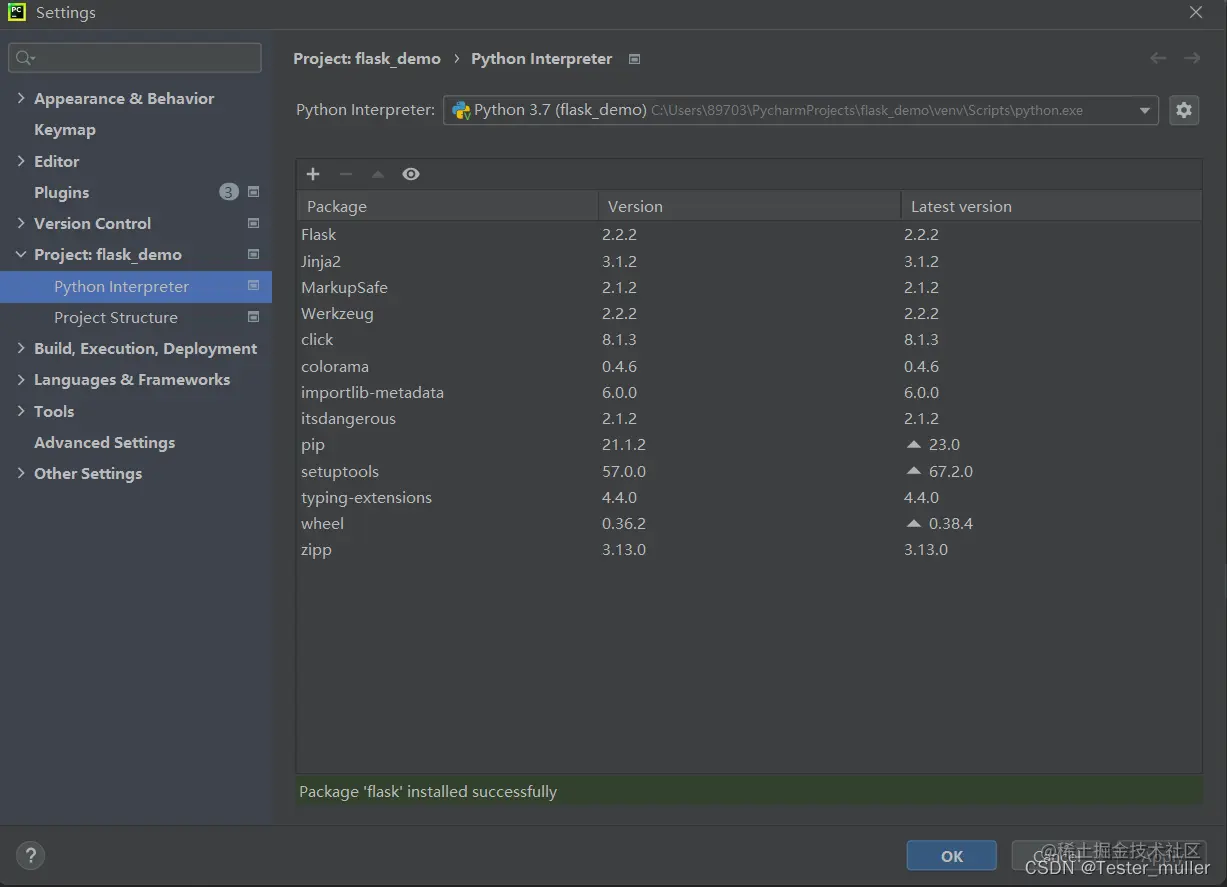
Task: Click the back navigation arrow
Action: pos(1158,58)
